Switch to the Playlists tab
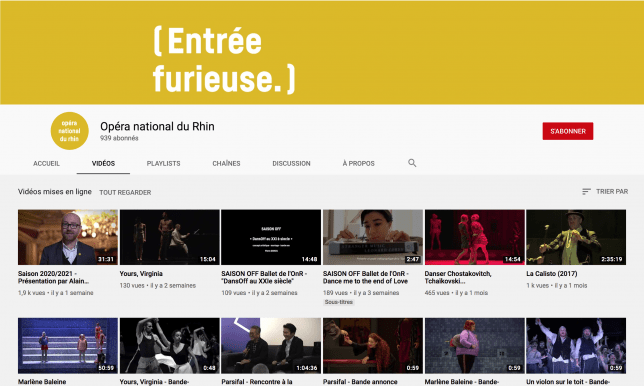Image resolution: width=644 pixels, height=386 pixels. pos(163,163)
